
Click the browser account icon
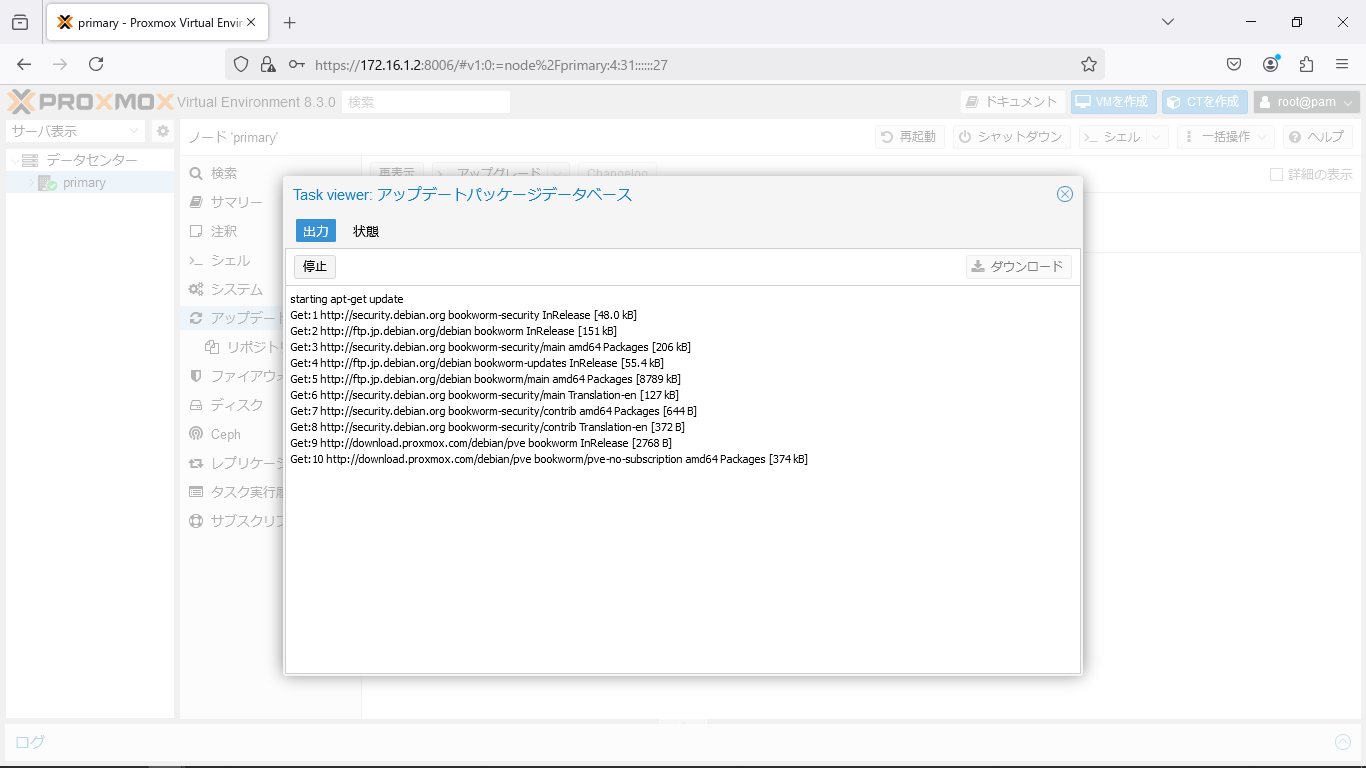coord(1270,64)
